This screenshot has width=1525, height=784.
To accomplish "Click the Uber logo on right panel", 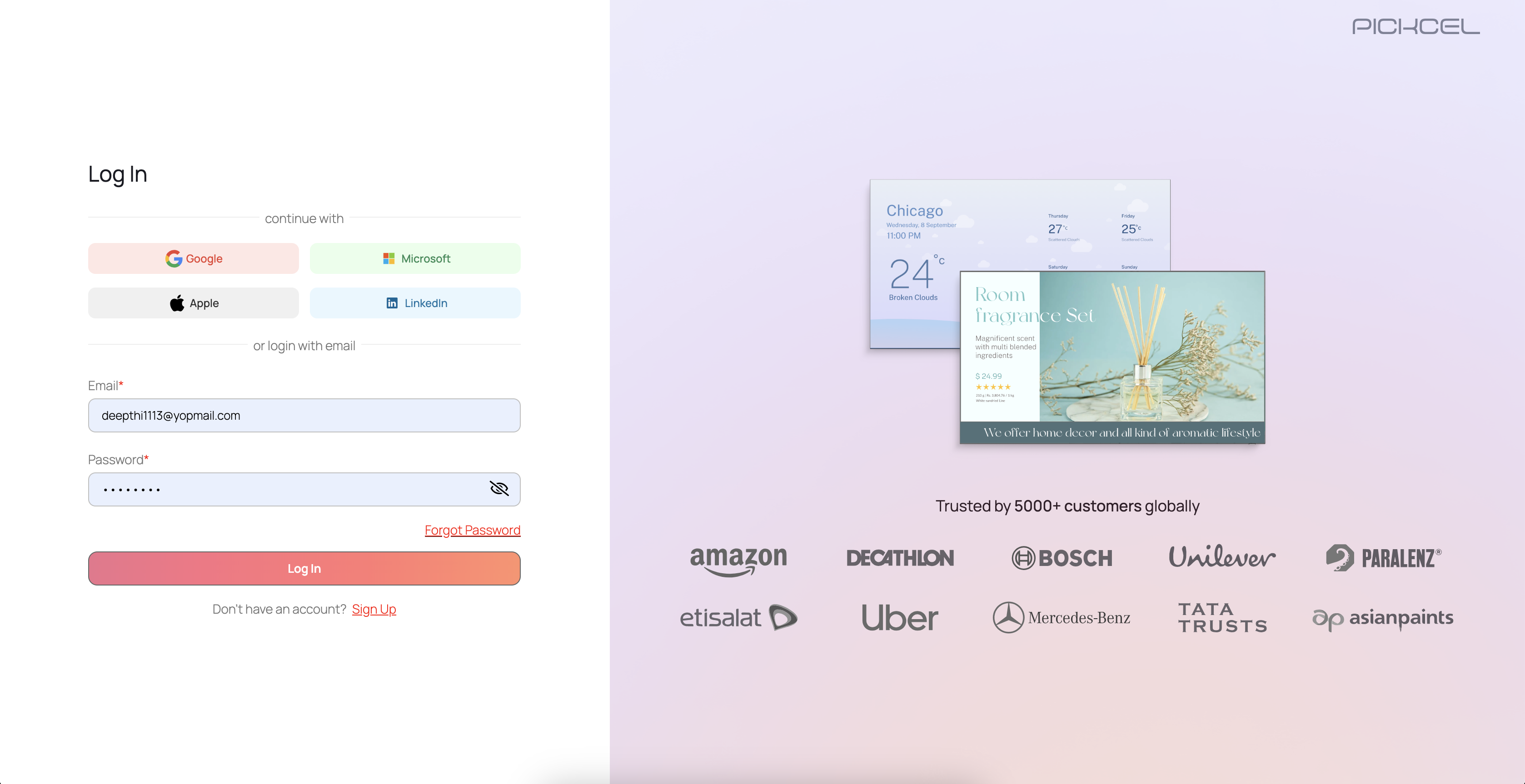I will click(x=898, y=617).
